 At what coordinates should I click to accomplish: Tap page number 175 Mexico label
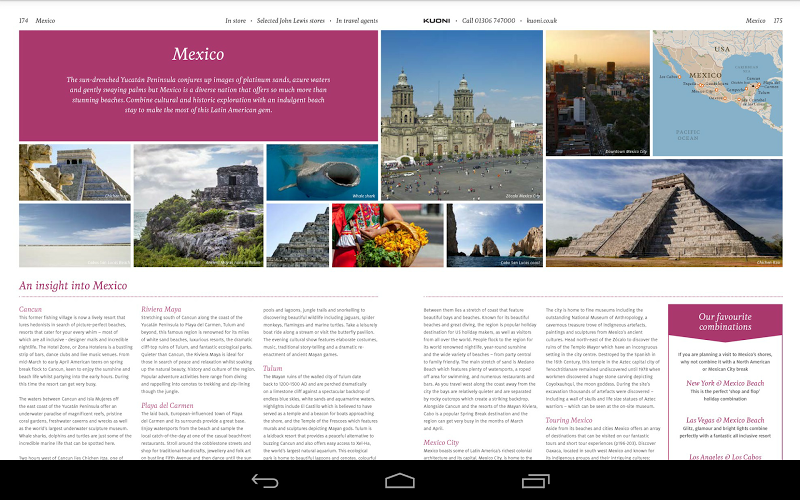(764, 21)
